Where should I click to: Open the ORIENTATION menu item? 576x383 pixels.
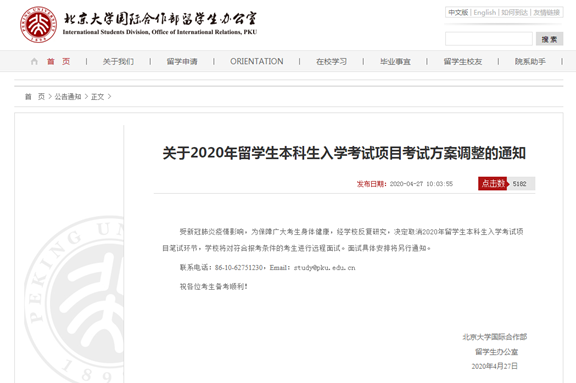[x=257, y=61]
